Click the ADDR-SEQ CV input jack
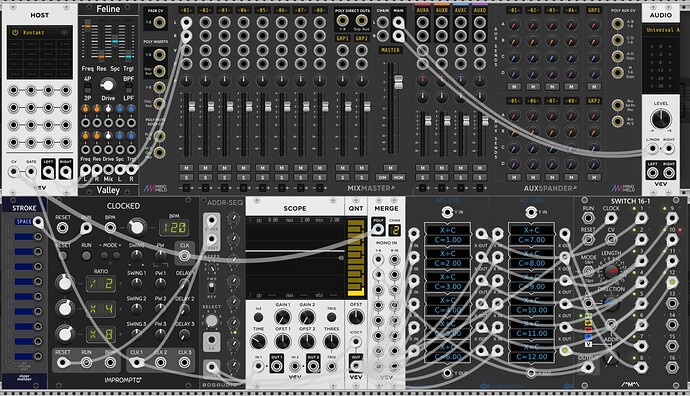The width and height of the screenshot is (690, 396). click(x=212, y=340)
